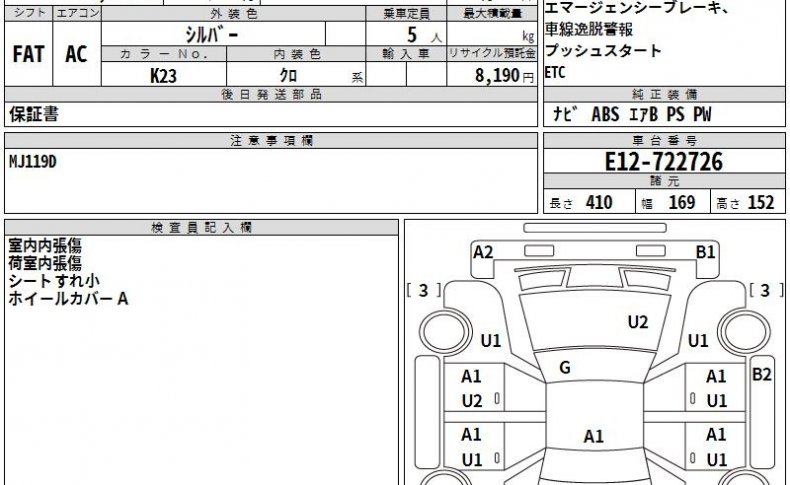Click the '純正装備' header
Viewport: 790px width, 485px height.
click(664, 94)
